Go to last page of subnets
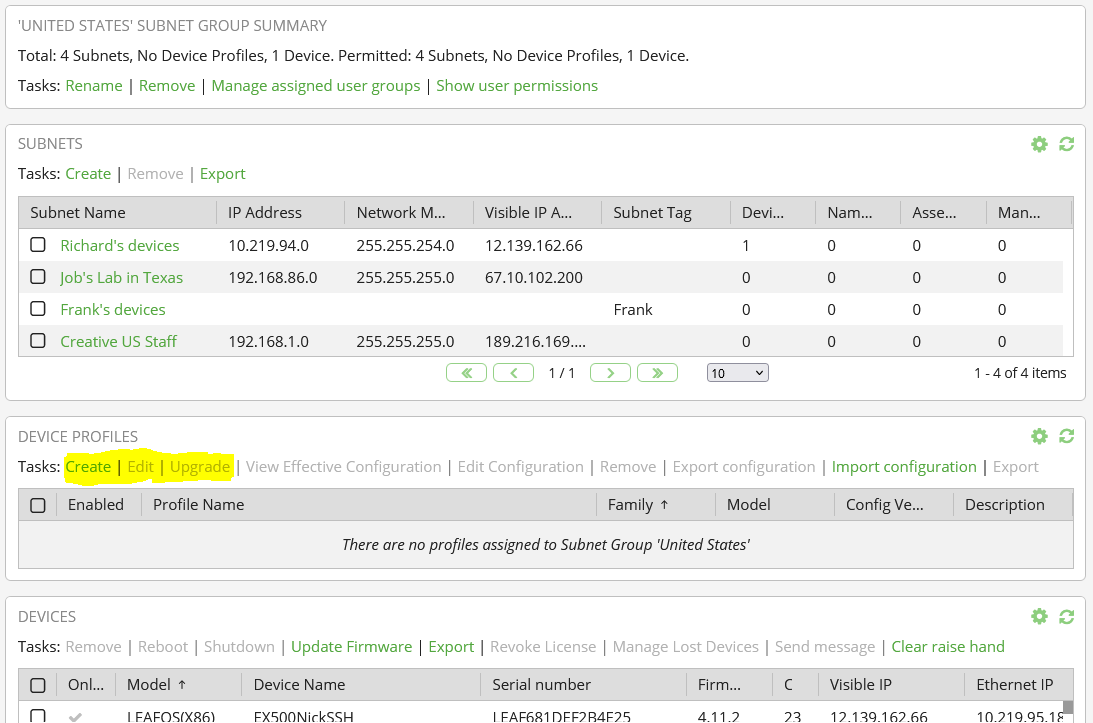Image resolution: width=1093 pixels, height=723 pixels. [657, 373]
